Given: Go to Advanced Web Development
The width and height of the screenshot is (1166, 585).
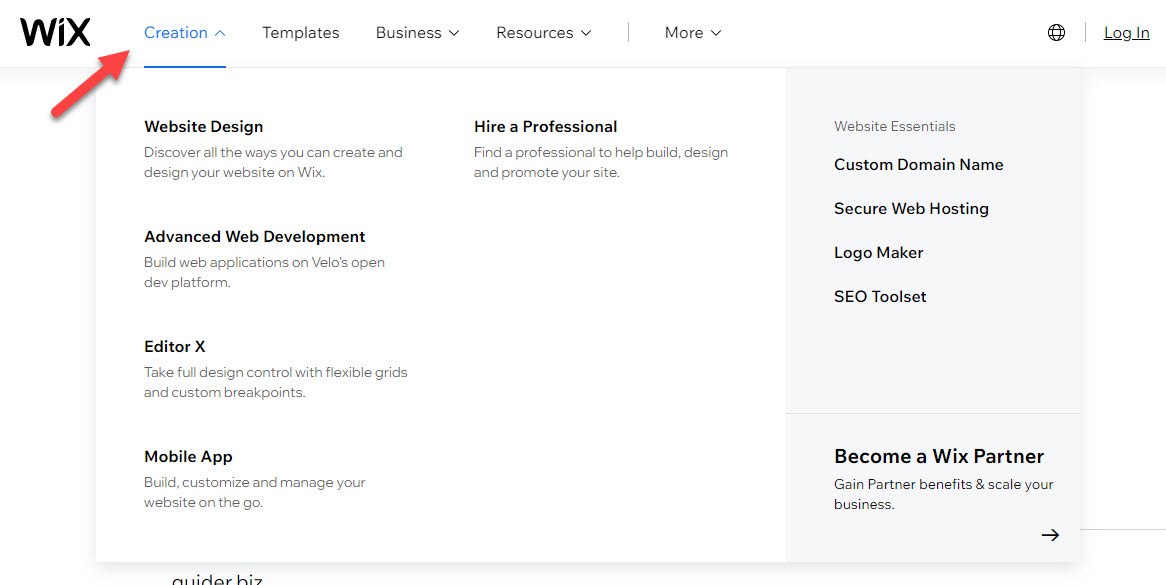Looking at the screenshot, I should (x=254, y=236).
